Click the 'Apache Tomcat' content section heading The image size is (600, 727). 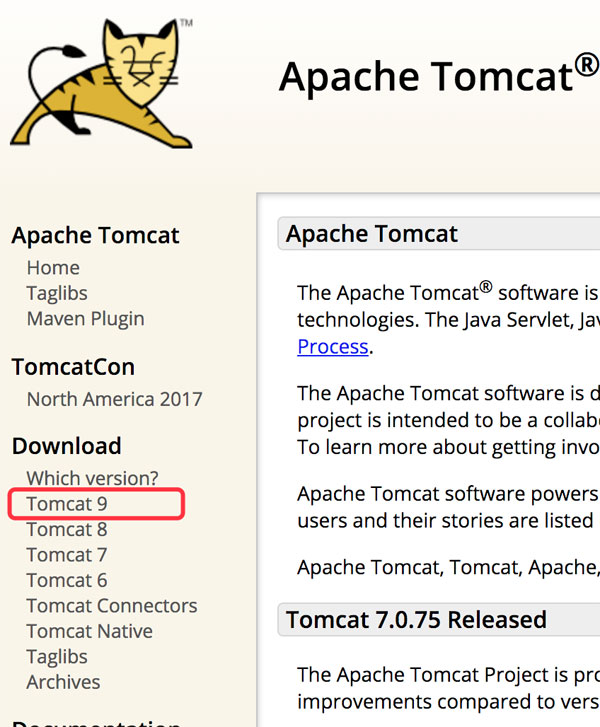point(372,234)
